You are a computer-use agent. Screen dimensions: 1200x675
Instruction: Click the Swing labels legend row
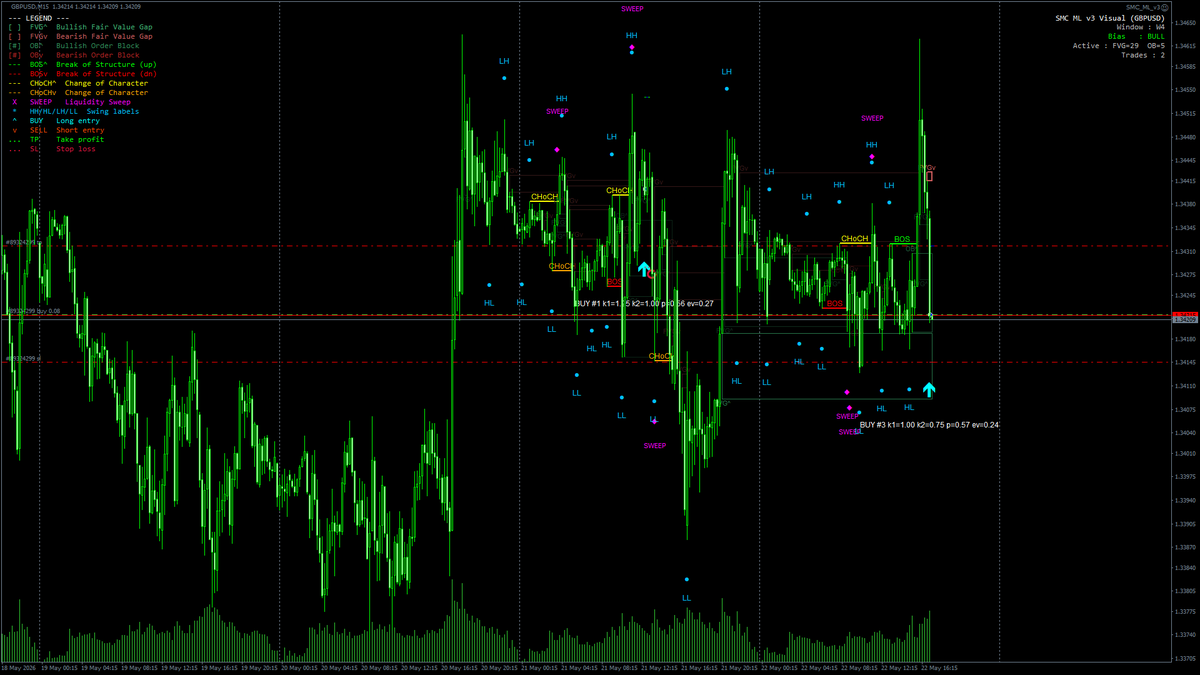click(x=76, y=111)
